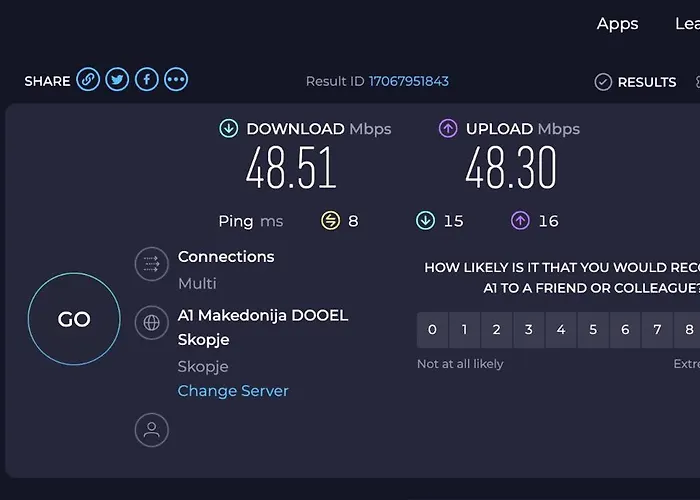
Task: Share result on Facebook
Action: pyautogui.click(x=147, y=80)
